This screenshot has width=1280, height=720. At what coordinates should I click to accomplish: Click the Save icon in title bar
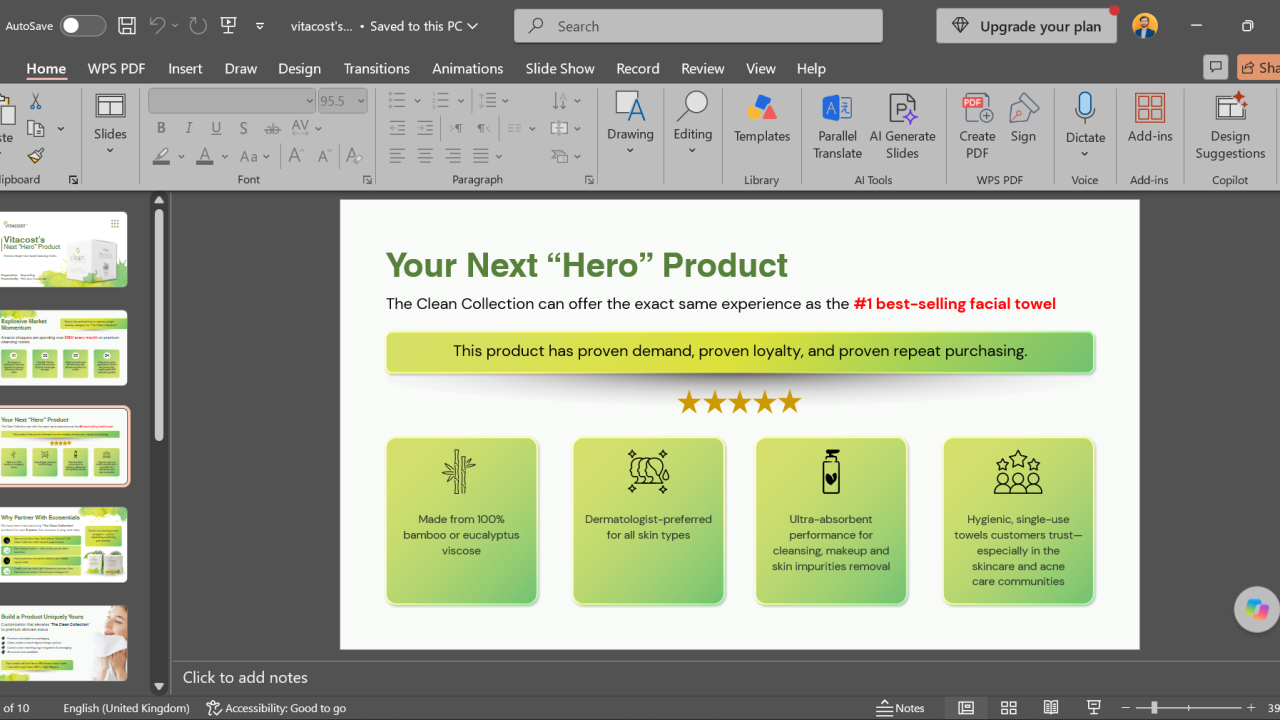tap(127, 26)
